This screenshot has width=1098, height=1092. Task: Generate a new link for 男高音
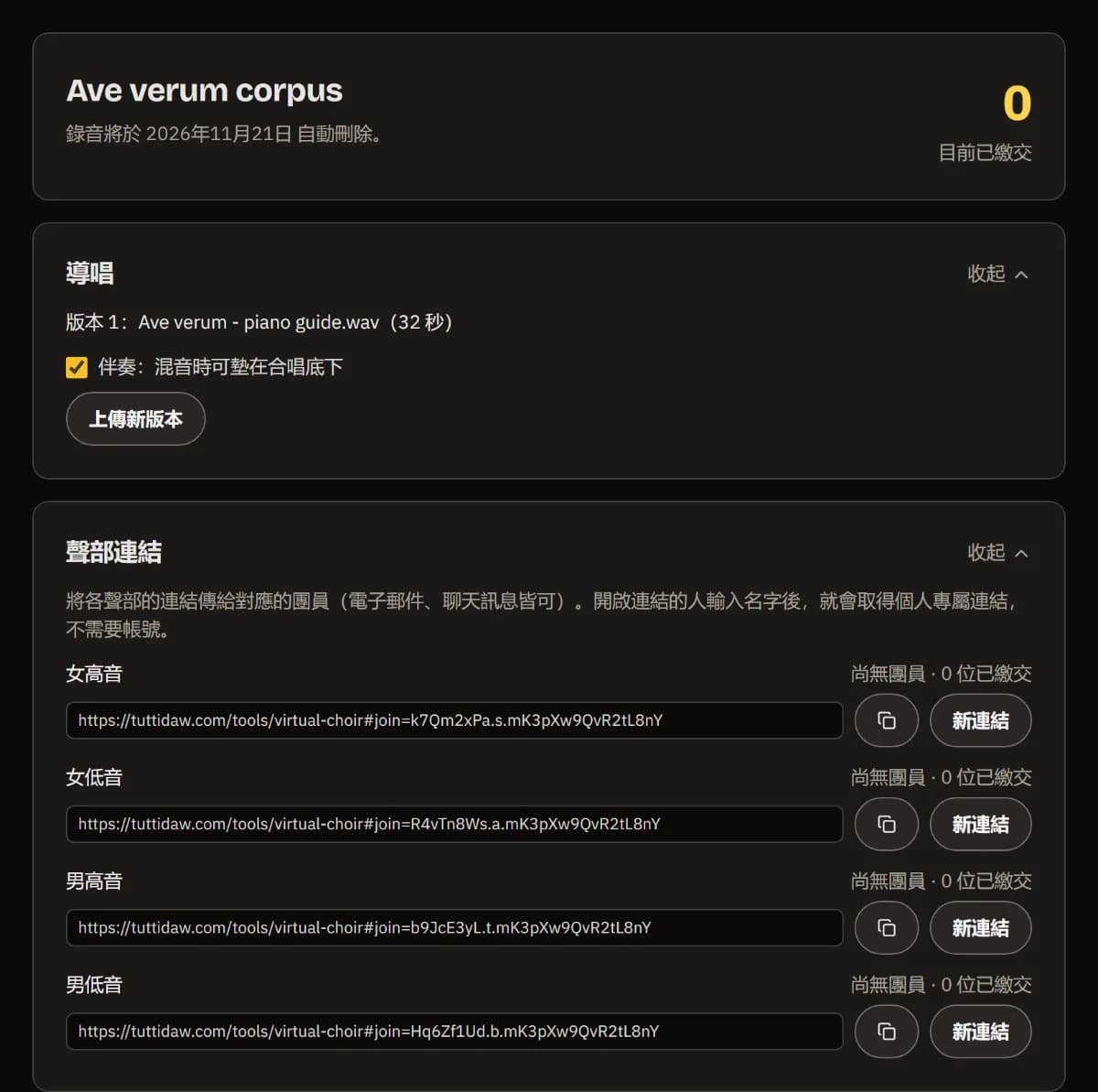[981, 927]
